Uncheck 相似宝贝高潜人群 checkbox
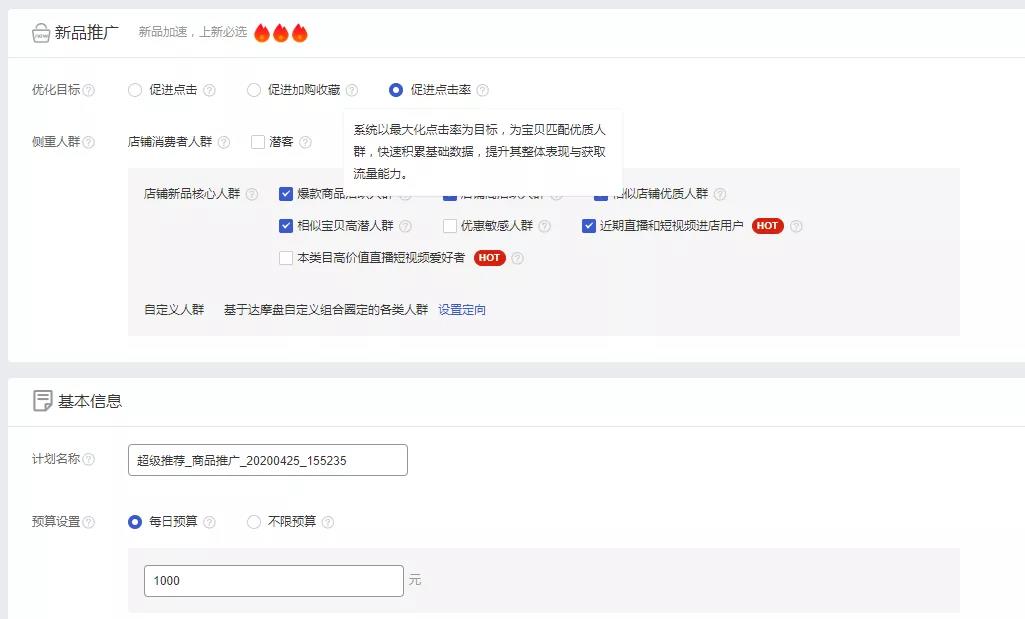1025x619 pixels. click(x=286, y=226)
